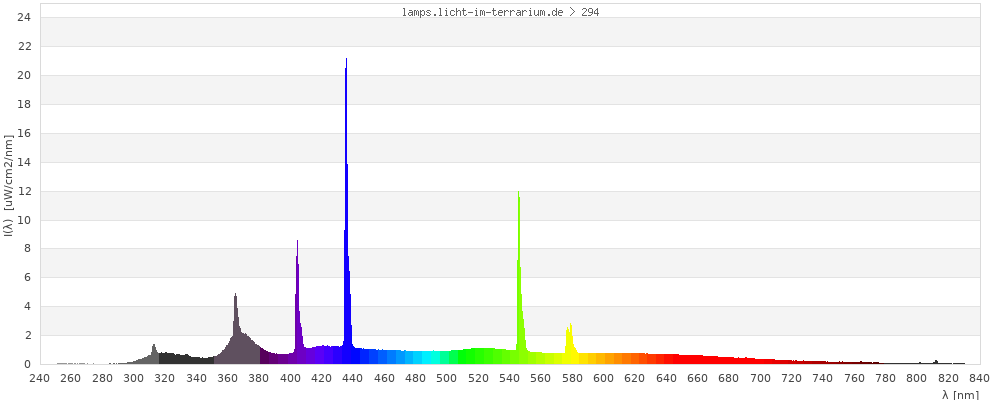Viewport: 1000px width, 400px height.
Task: Click the x-axis tick label '820'
Action: click(948, 378)
